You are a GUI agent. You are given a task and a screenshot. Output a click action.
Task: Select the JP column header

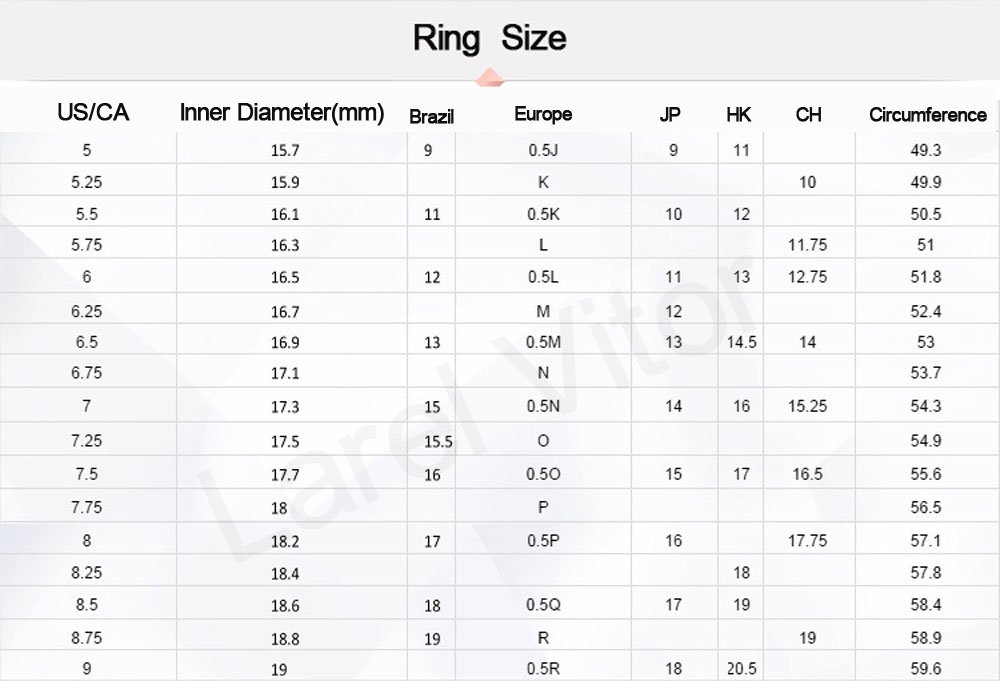coord(670,114)
